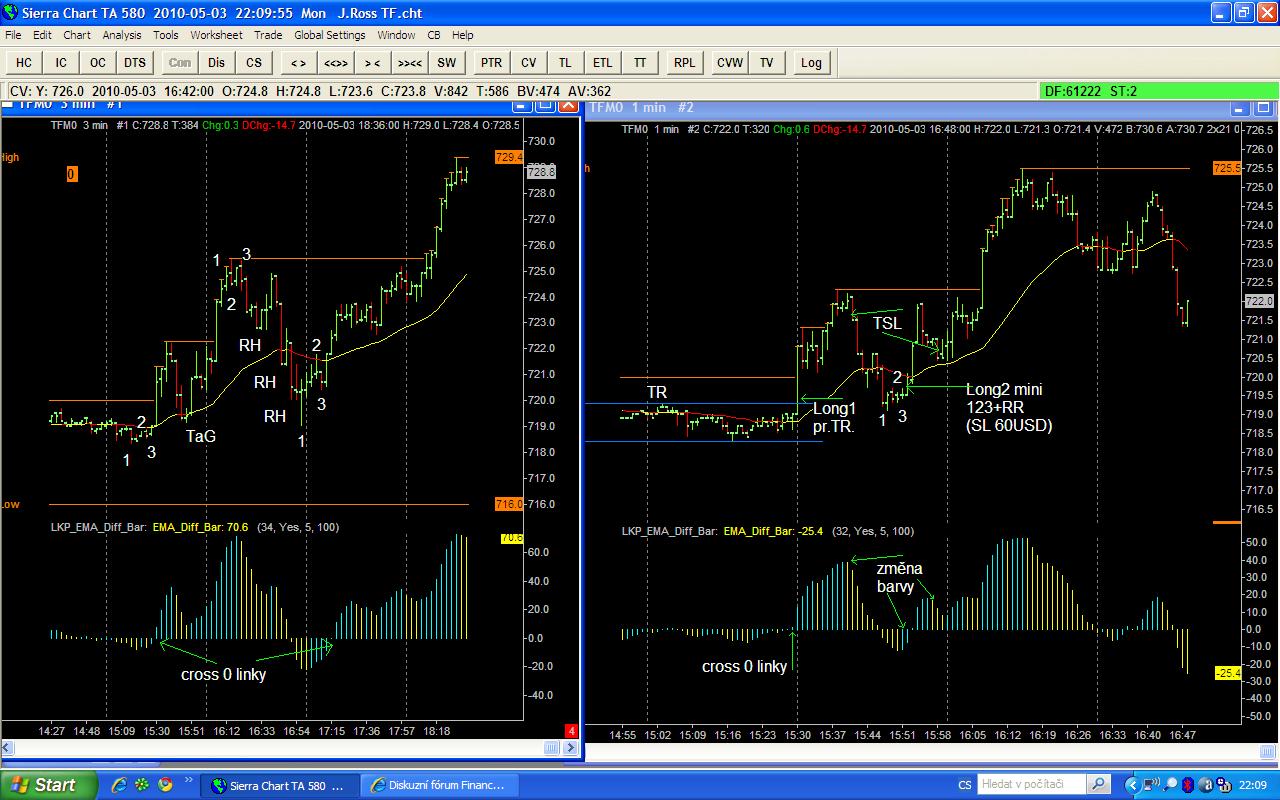Image resolution: width=1280 pixels, height=800 pixels.
Task: Launch the Chrome quick launch icon
Action: tap(164, 785)
